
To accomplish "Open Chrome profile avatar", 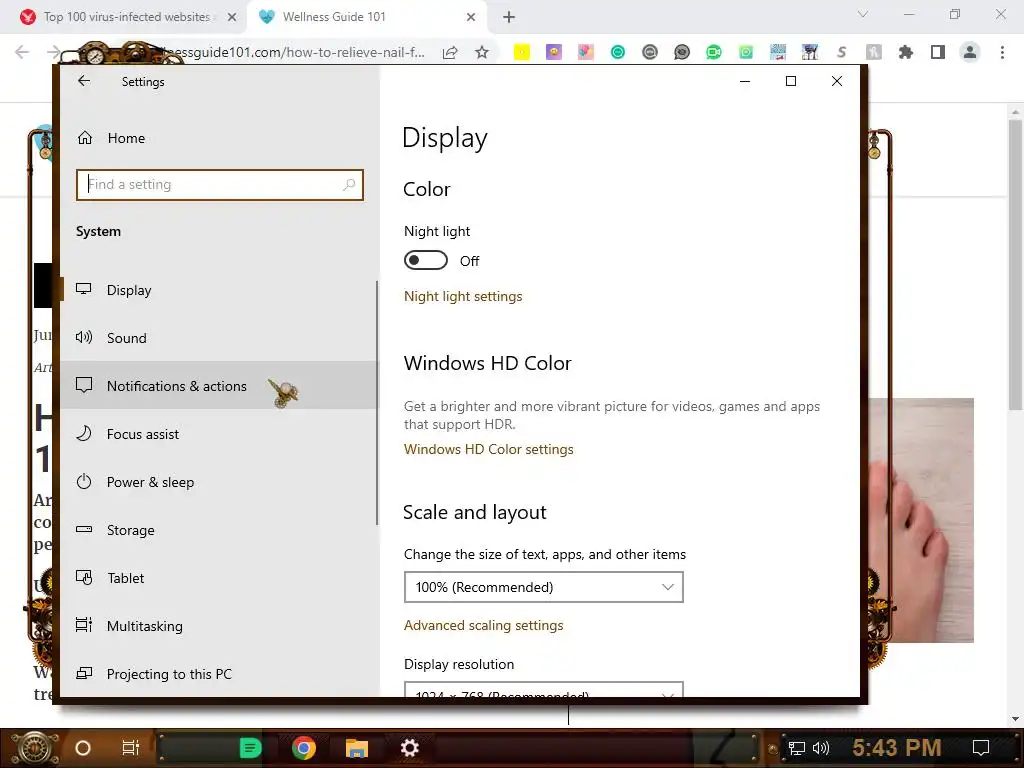I will pyautogui.click(x=970, y=52).
